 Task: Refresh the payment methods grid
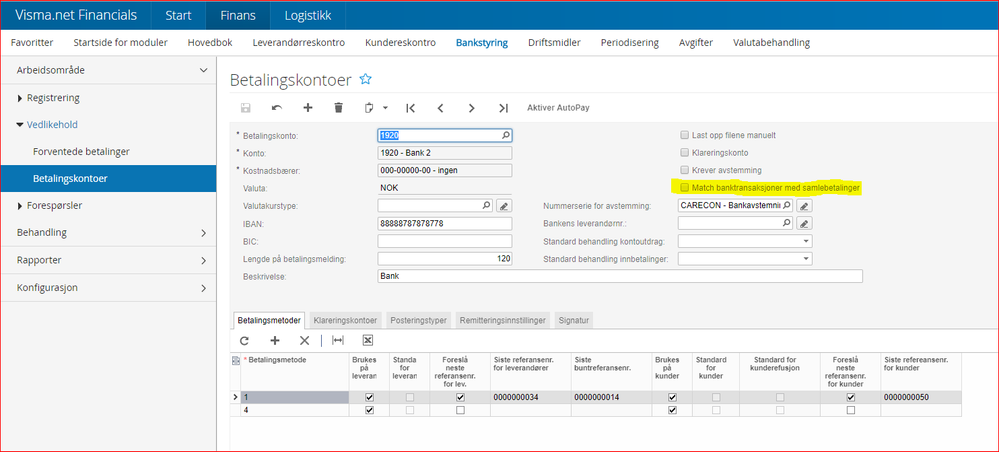[244, 340]
